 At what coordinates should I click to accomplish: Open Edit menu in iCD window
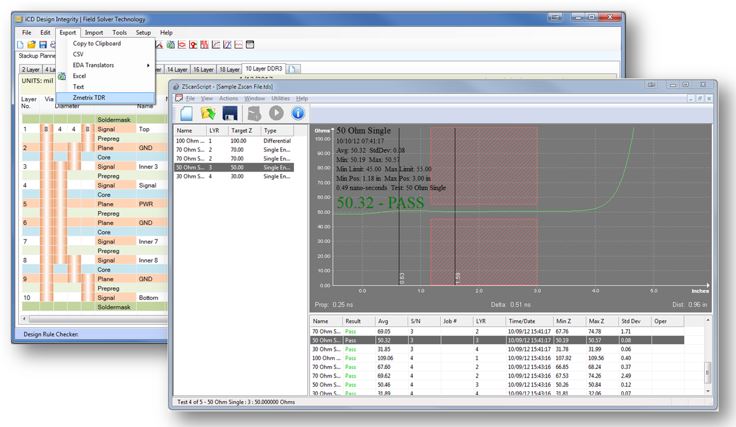tap(45, 32)
